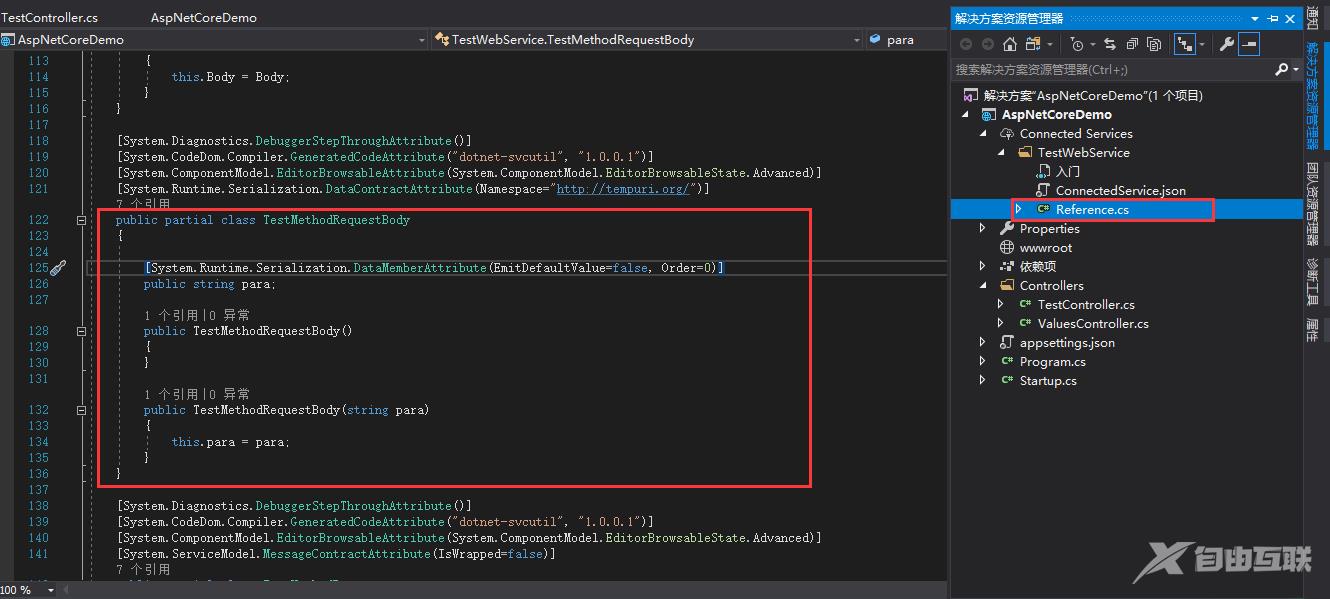Open Properties via the wrench icon
The height and width of the screenshot is (599, 1330).
[1226, 44]
